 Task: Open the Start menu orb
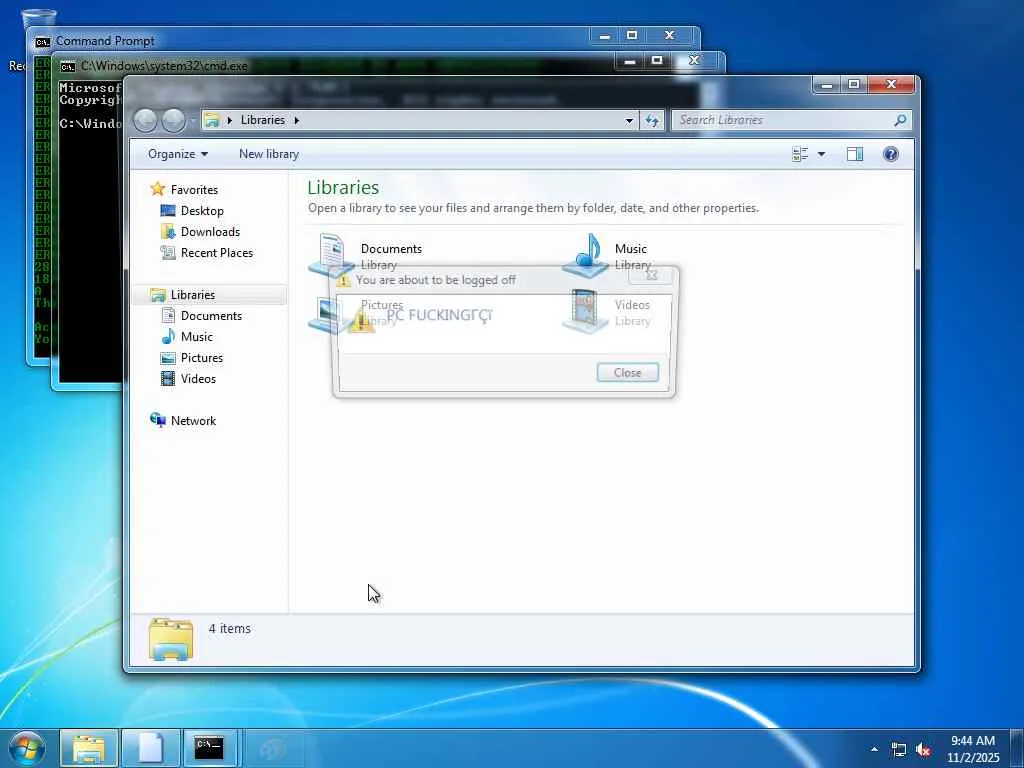click(x=27, y=748)
